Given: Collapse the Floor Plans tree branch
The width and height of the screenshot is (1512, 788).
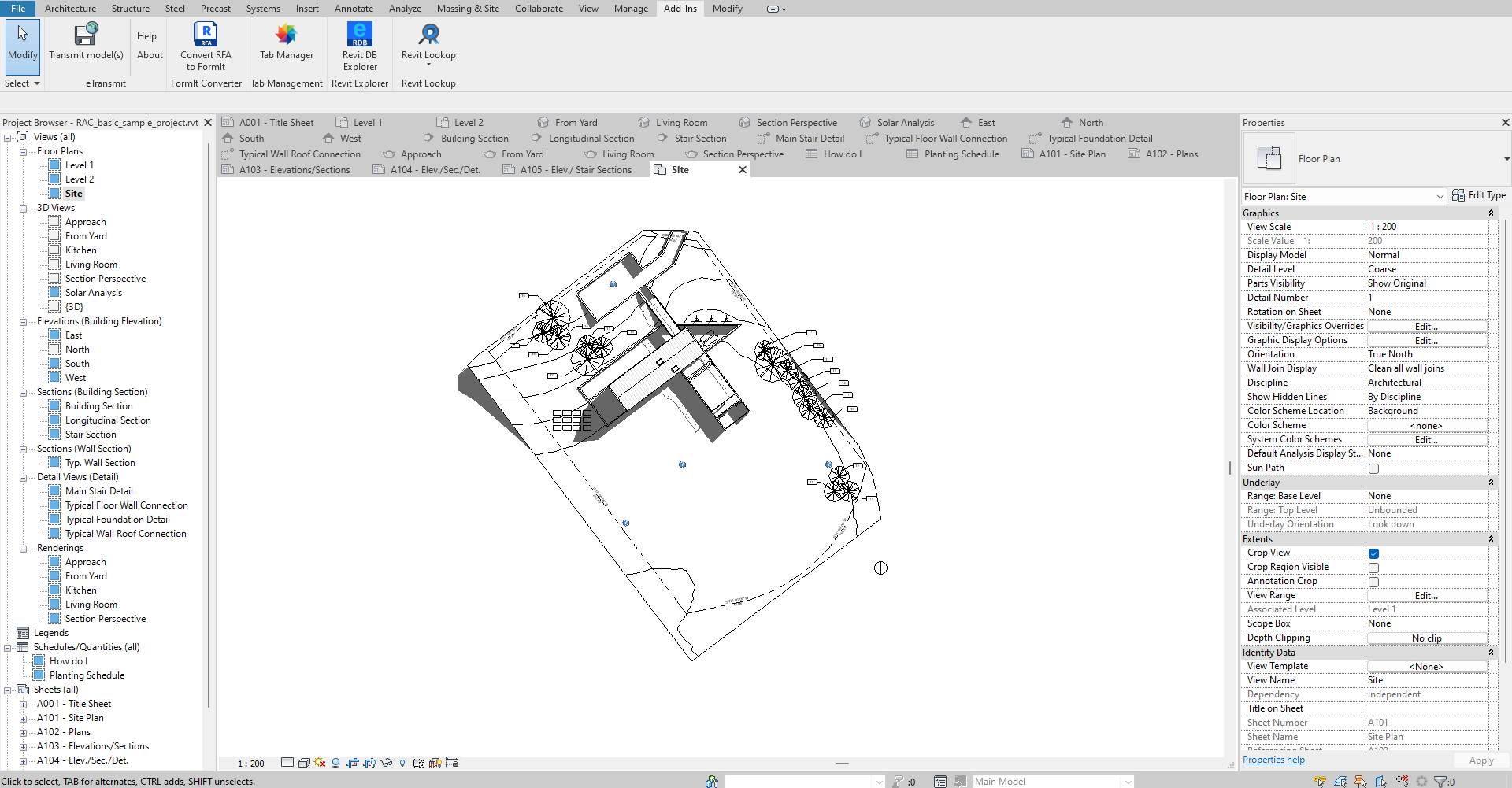Looking at the screenshot, I should pyautogui.click(x=24, y=150).
